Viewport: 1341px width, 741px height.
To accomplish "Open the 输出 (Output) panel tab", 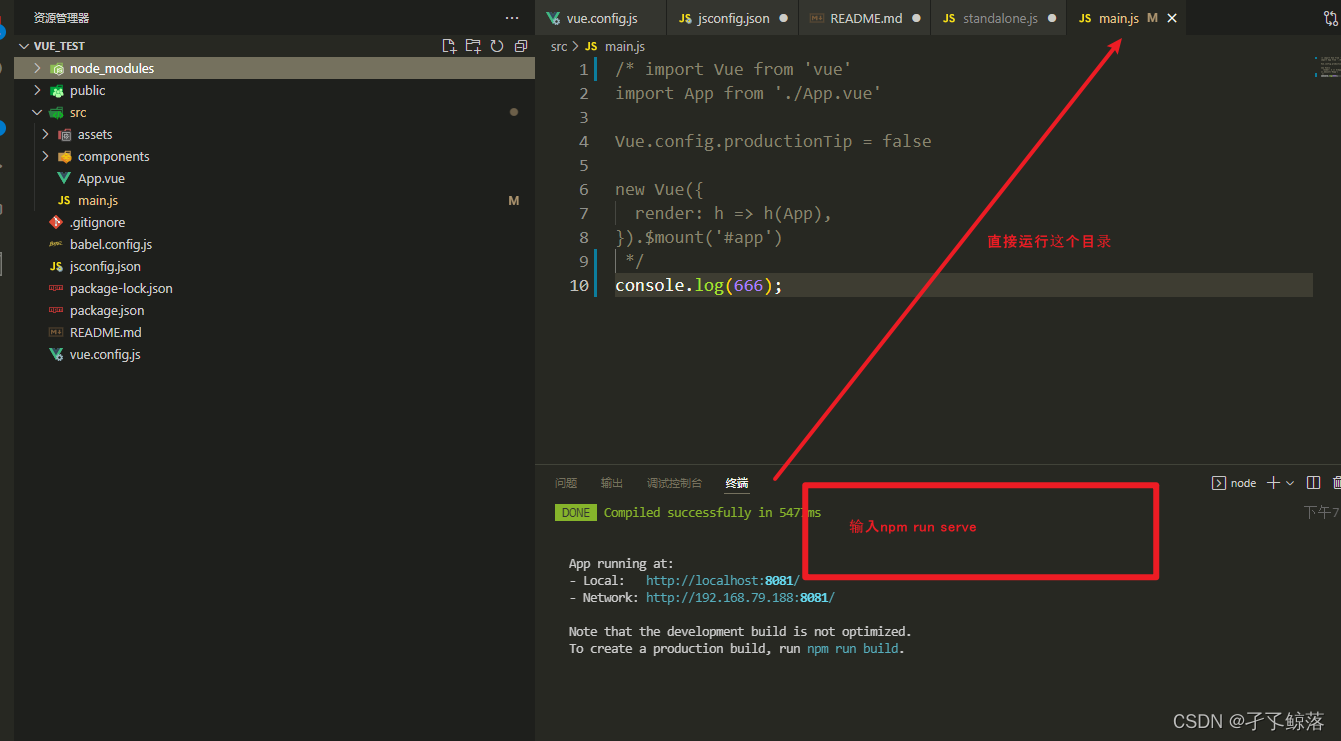I will coord(612,483).
